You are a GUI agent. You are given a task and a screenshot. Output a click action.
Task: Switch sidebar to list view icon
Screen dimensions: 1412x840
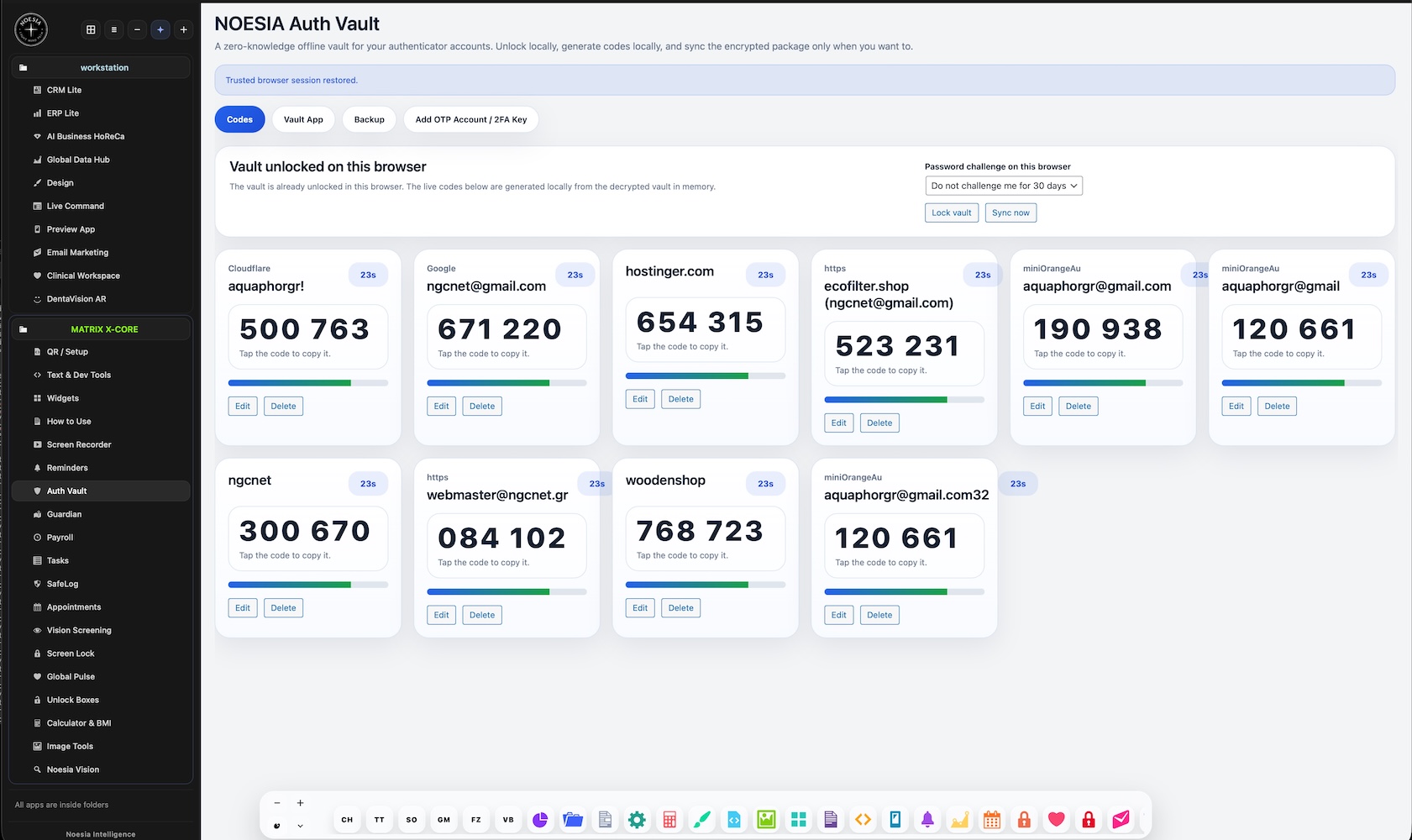point(114,29)
